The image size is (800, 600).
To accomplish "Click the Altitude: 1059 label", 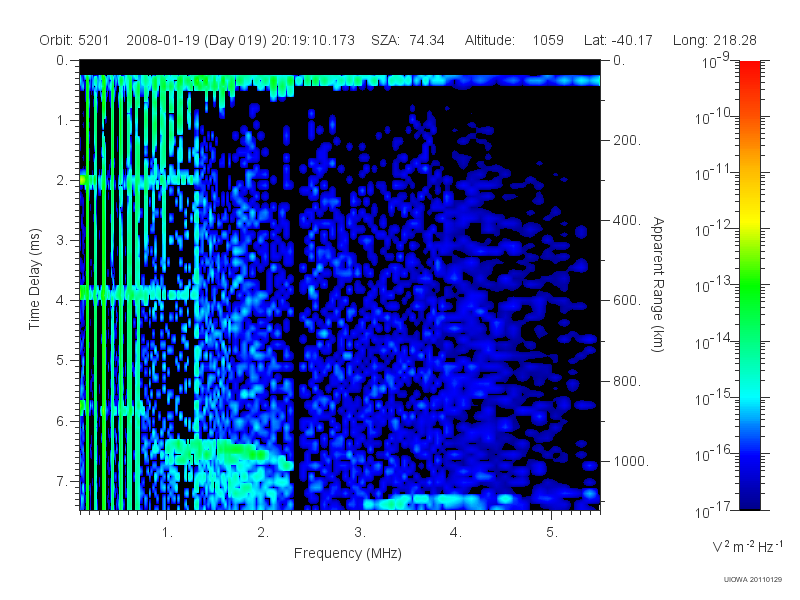I will click(x=514, y=40).
